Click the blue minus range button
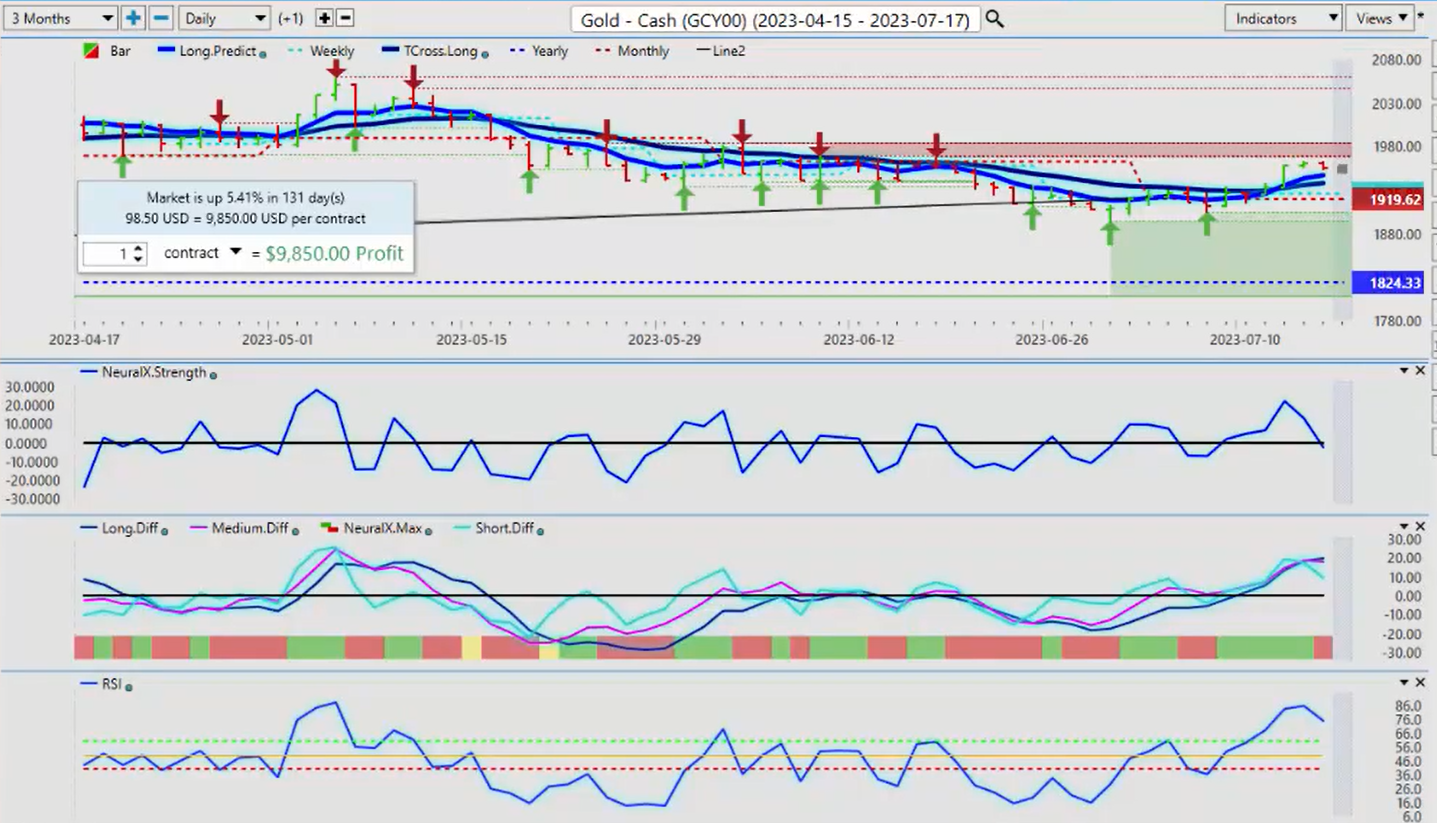Image resolution: width=1437 pixels, height=823 pixels. 161,18
